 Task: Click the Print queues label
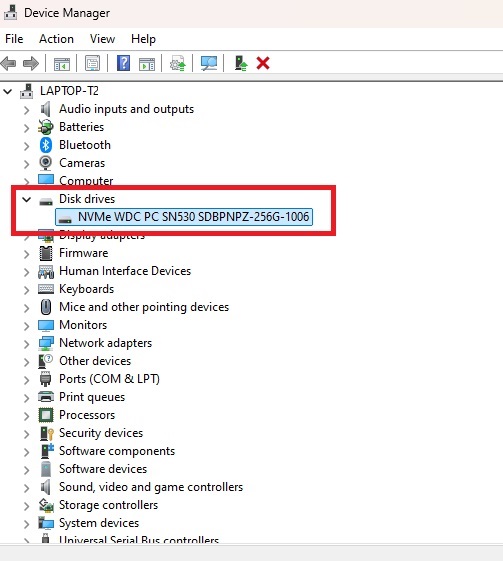tap(92, 397)
